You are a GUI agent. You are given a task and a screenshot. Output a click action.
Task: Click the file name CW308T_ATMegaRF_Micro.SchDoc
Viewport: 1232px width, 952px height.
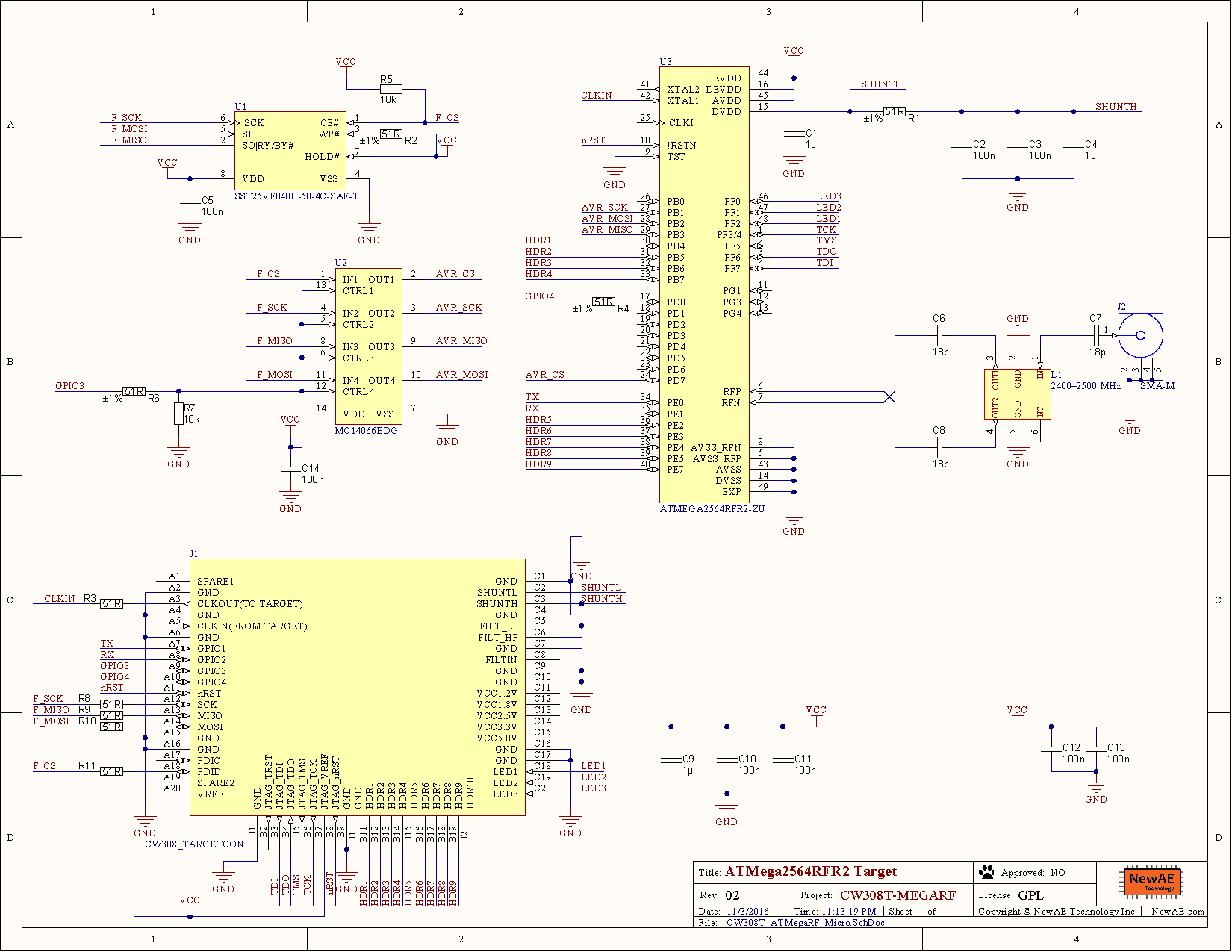(805, 922)
